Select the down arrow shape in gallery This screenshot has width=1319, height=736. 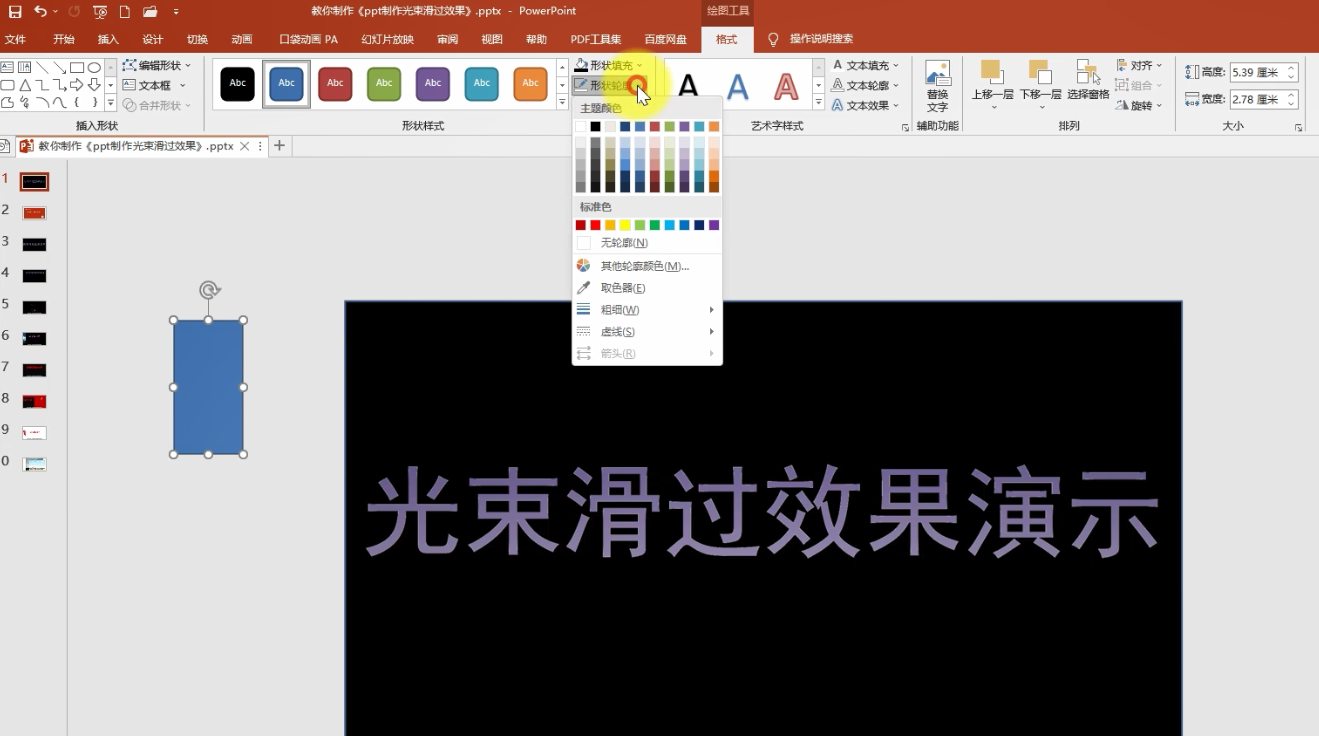pos(94,85)
